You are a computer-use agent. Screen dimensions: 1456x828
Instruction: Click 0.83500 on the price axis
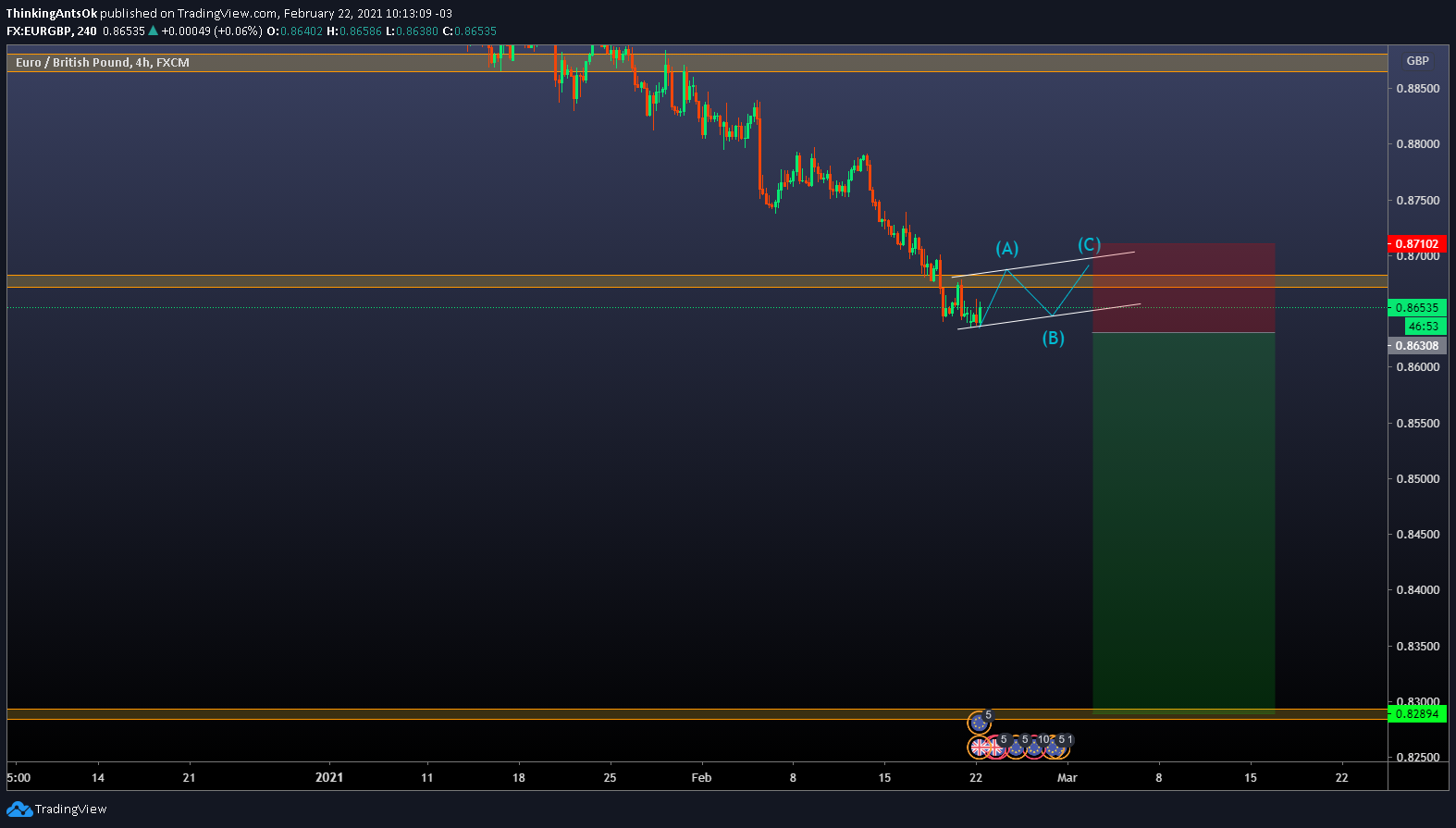tap(1417, 647)
